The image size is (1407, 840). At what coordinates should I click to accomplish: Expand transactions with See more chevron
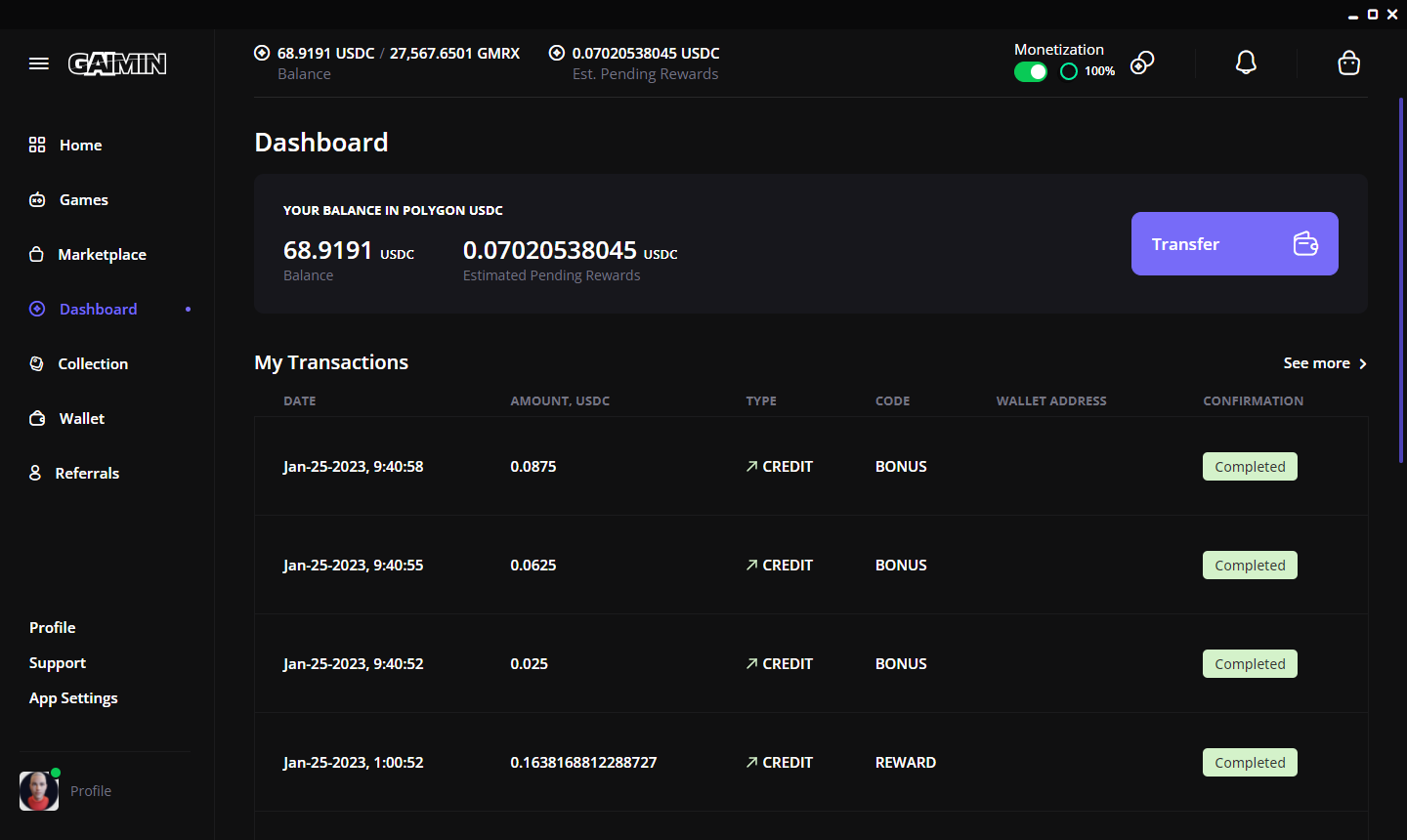[1362, 363]
